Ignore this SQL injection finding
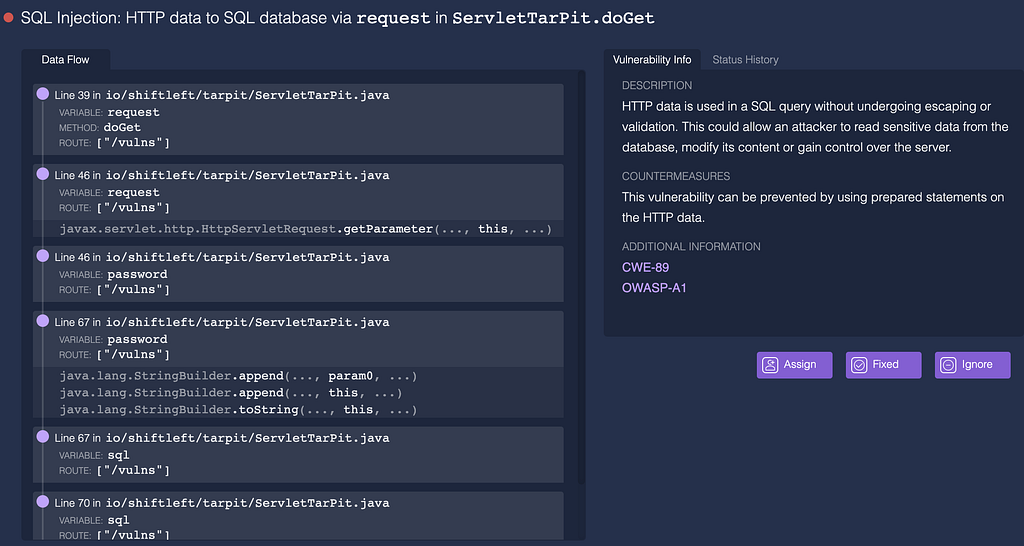The height and width of the screenshot is (546, 1024). point(972,365)
